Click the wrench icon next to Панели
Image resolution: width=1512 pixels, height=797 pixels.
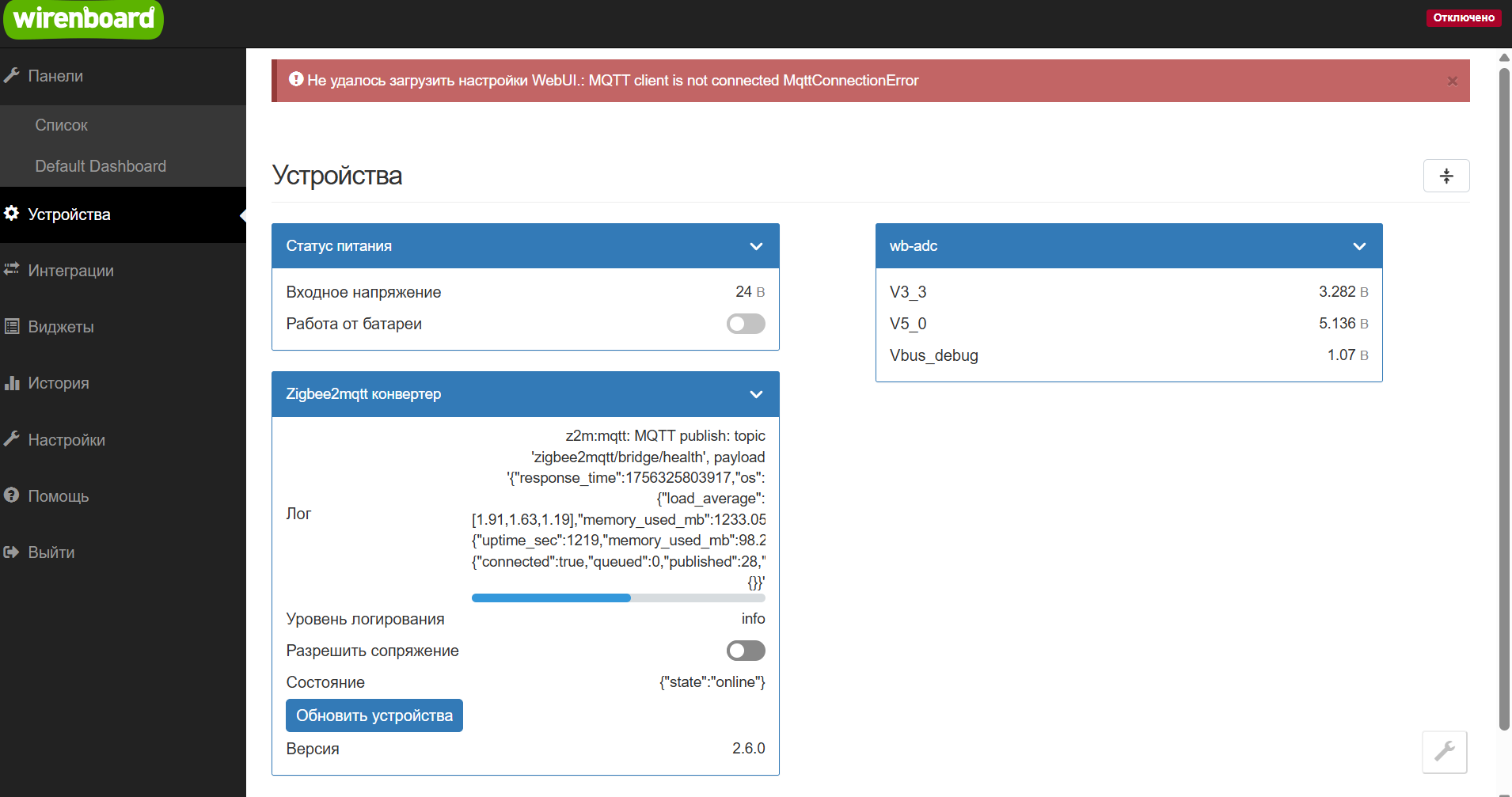pos(12,76)
